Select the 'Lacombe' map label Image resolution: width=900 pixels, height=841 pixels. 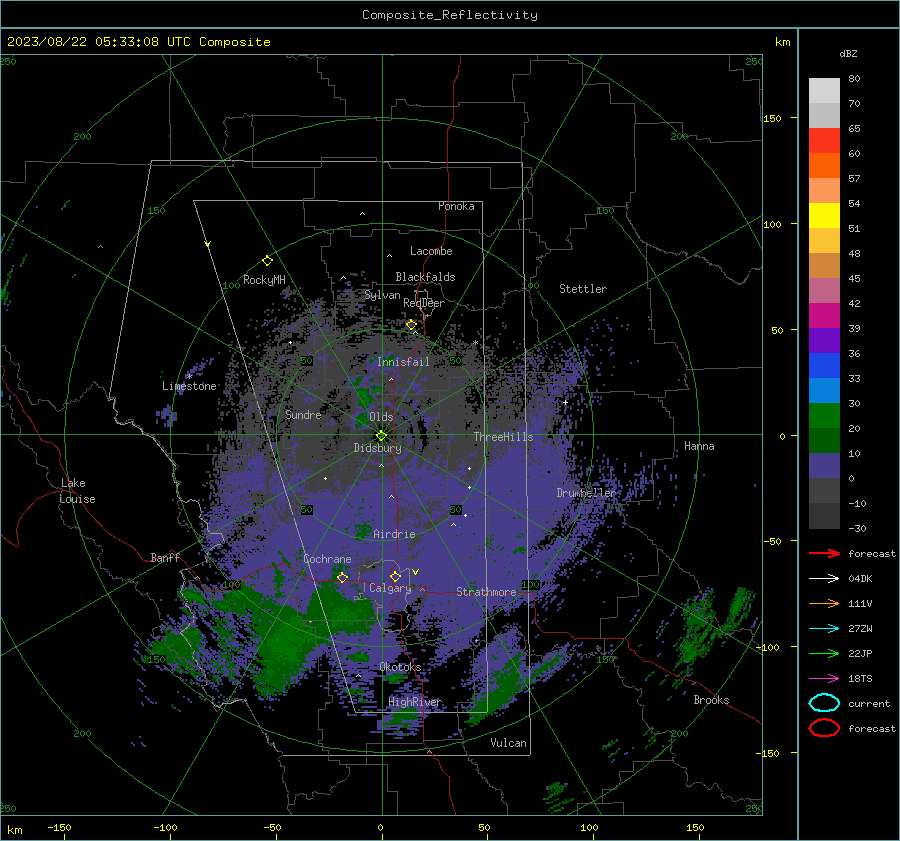pos(431,251)
